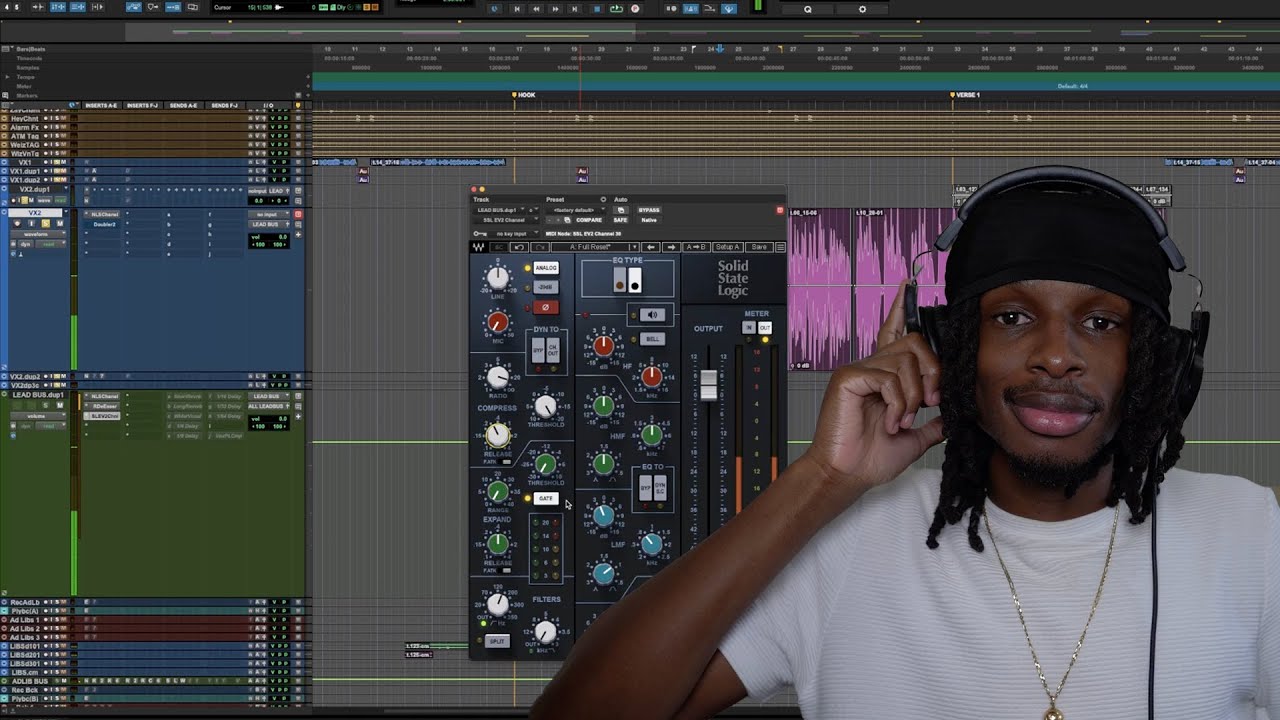Click the red phase invert button
Image resolution: width=1280 pixels, height=720 pixels.
546,308
